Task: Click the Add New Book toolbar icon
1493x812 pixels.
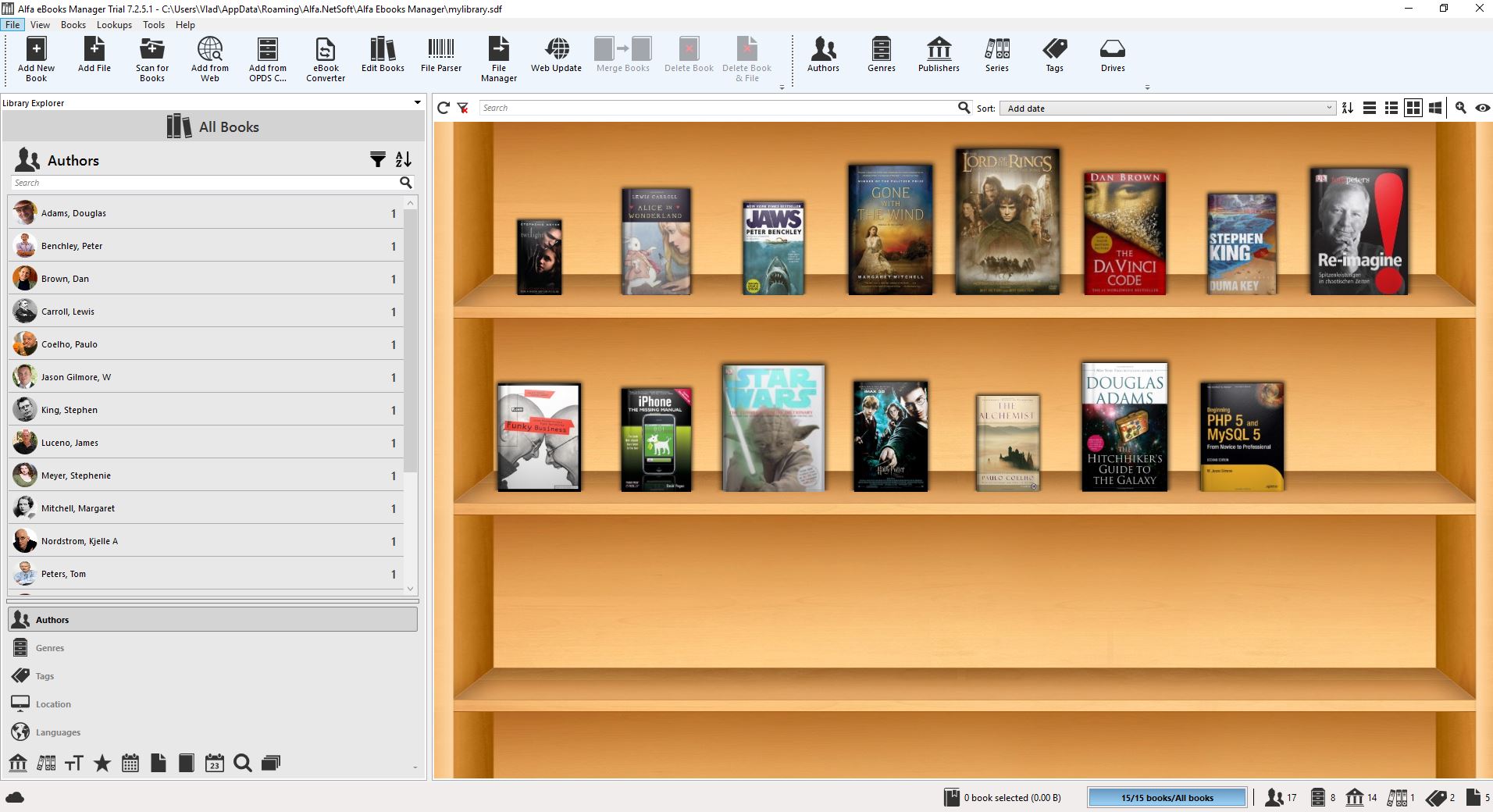Action: 36,59
